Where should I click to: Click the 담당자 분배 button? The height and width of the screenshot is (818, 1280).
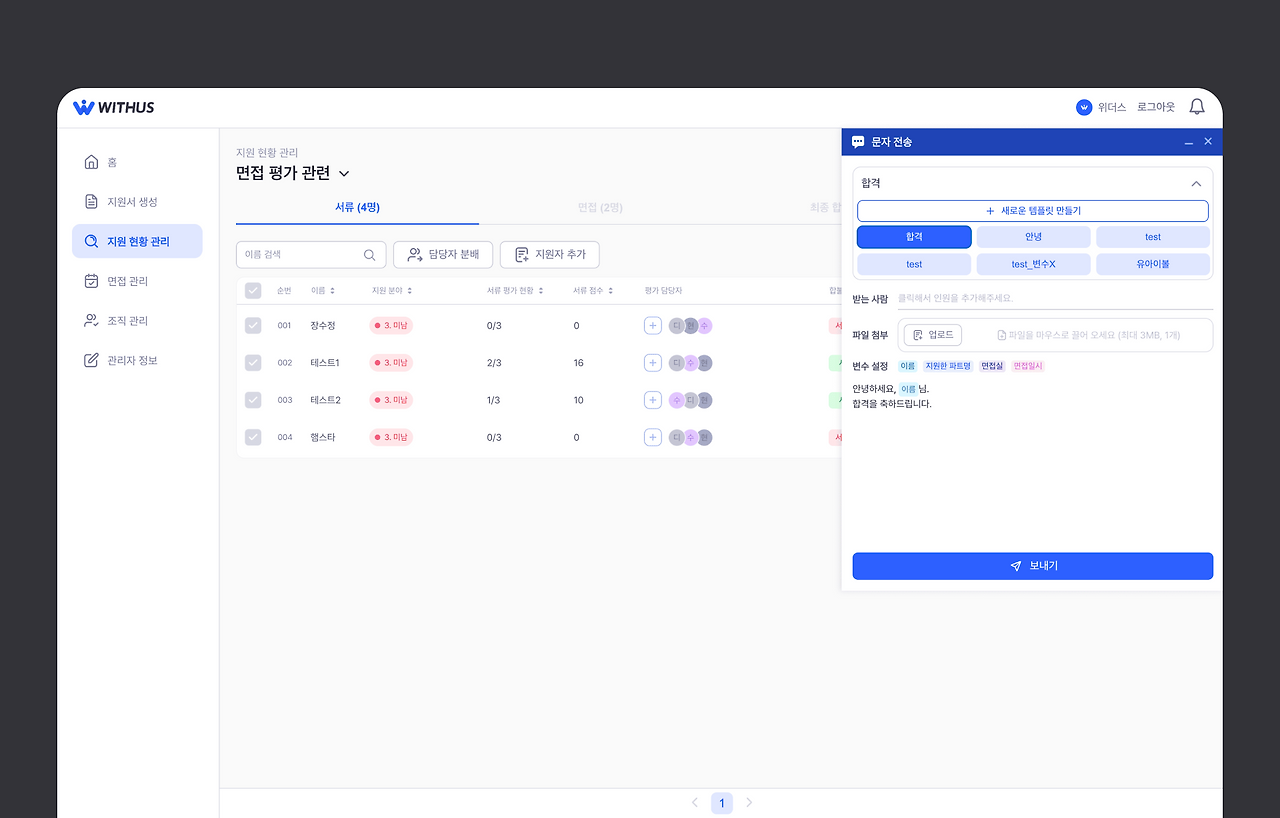coord(443,255)
